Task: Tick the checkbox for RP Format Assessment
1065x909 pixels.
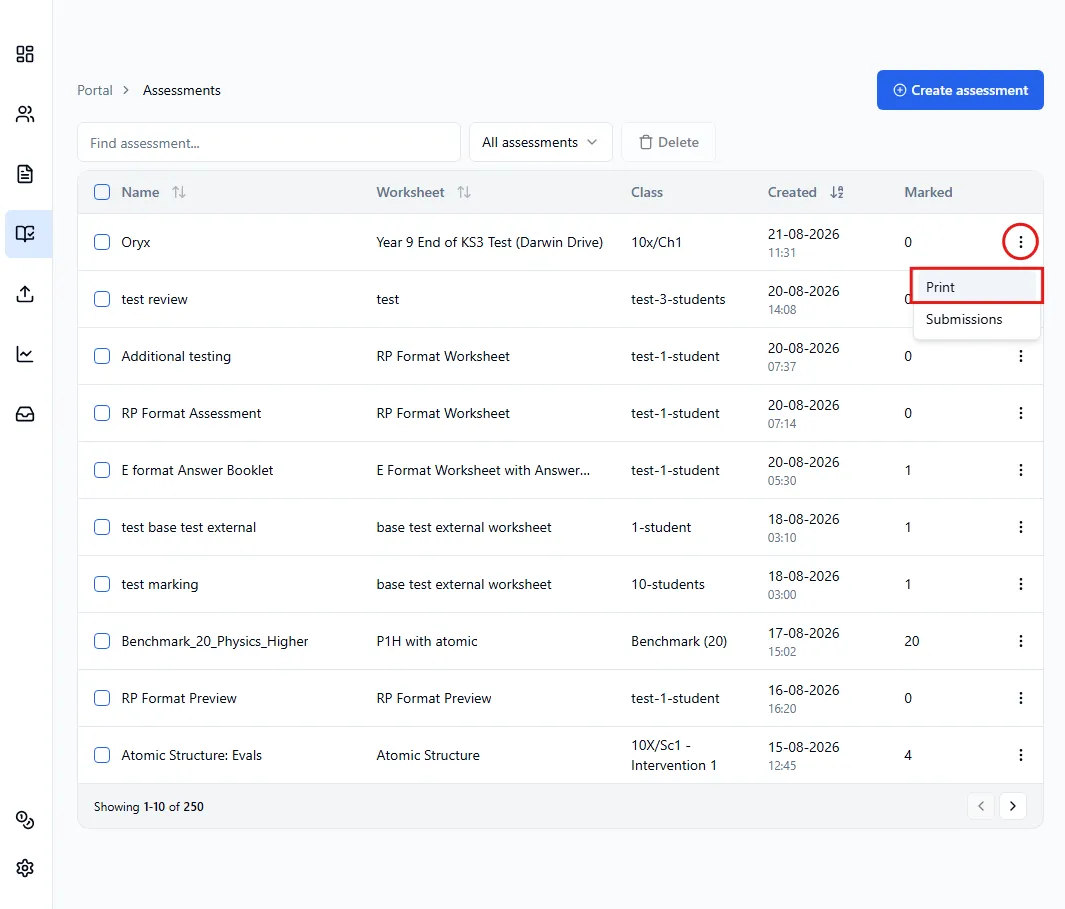Action: [x=102, y=413]
